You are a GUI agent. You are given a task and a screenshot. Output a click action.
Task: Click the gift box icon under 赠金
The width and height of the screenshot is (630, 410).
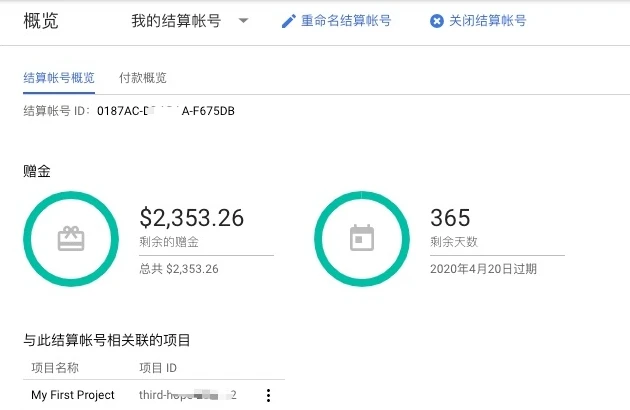pos(70,238)
